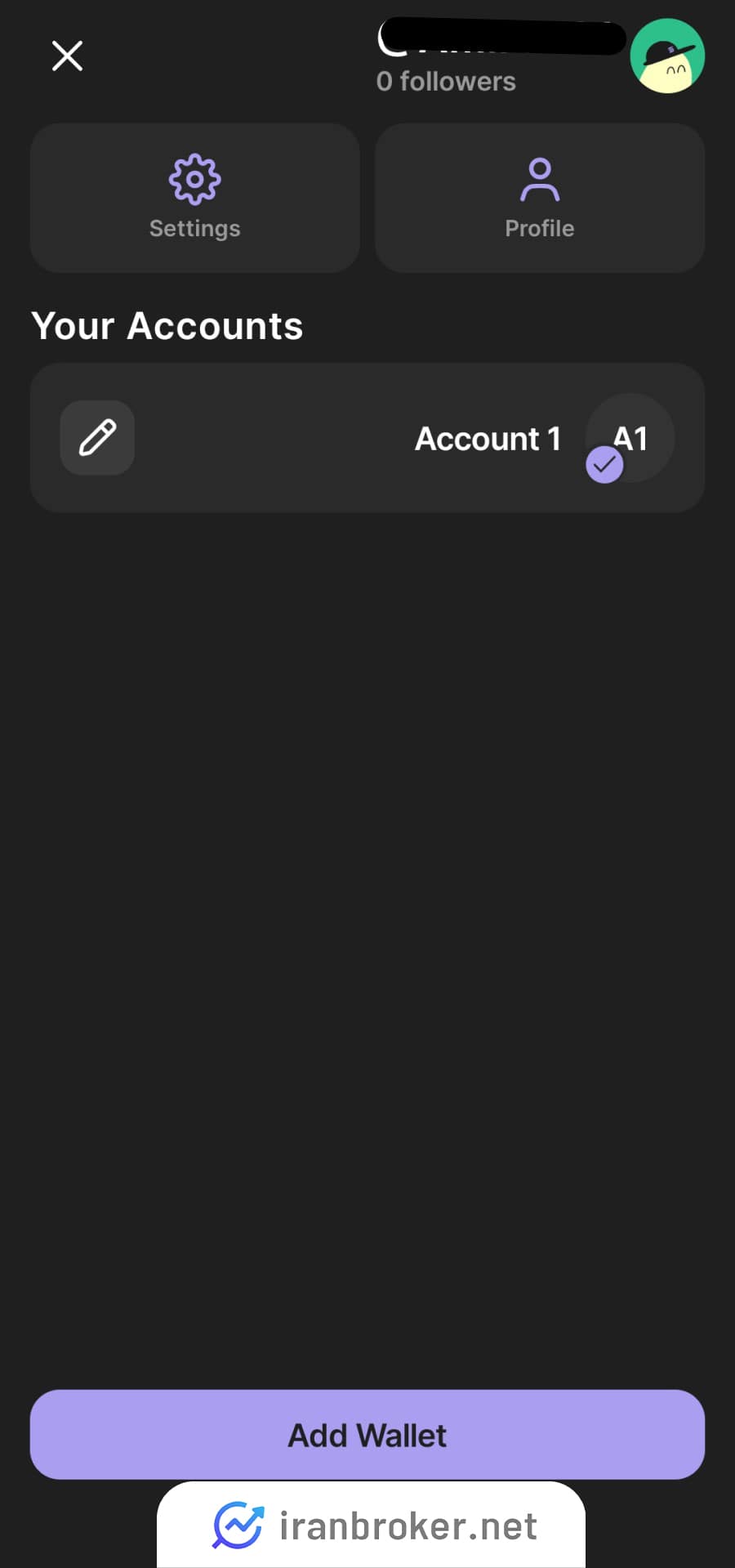Click the iranbroker.net chart logo icon

point(238,1525)
